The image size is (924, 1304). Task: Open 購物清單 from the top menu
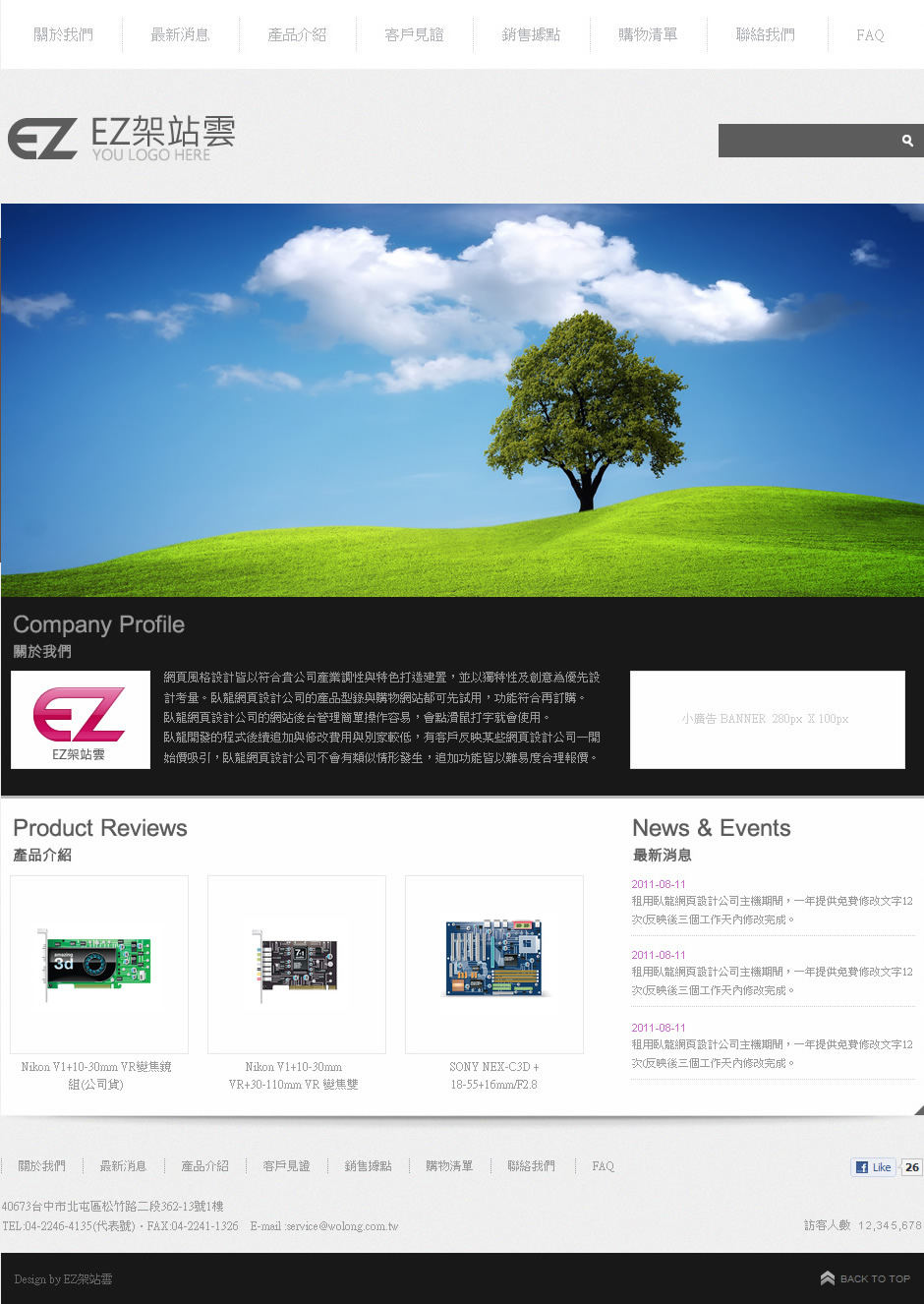(648, 34)
